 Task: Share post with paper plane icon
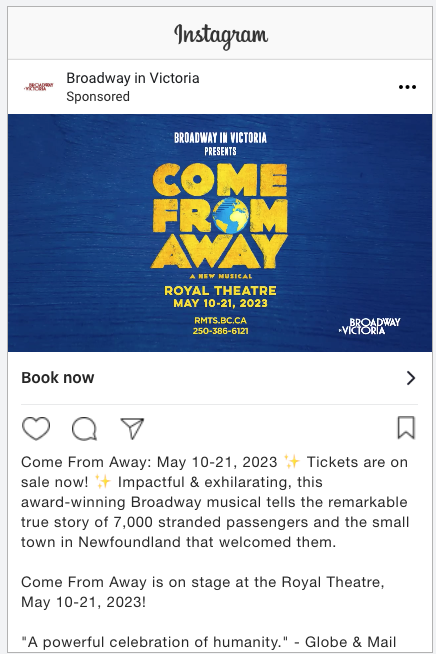pos(132,428)
